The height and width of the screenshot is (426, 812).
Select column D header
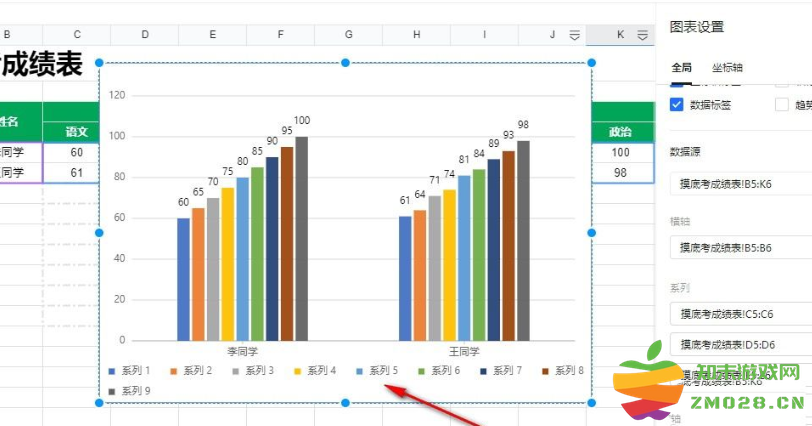pos(145,35)
